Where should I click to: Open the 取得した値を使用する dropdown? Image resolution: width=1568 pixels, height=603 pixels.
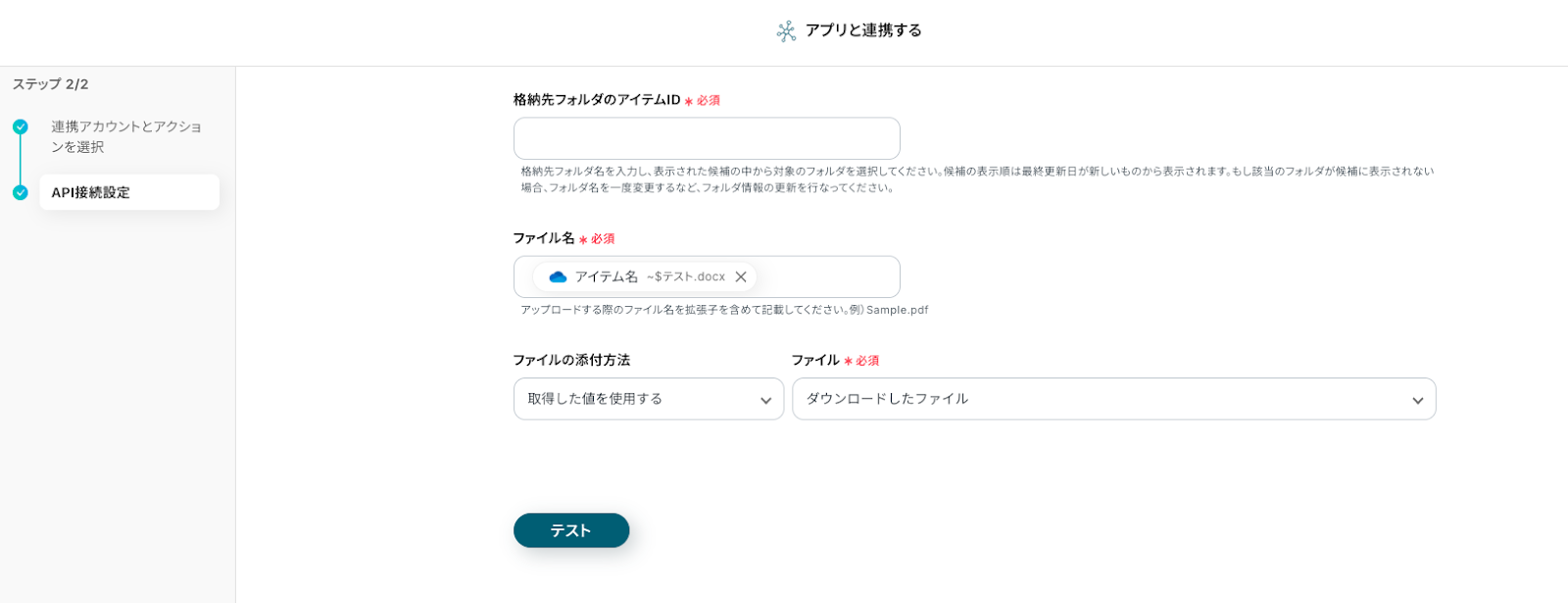(x=648, y=399)
